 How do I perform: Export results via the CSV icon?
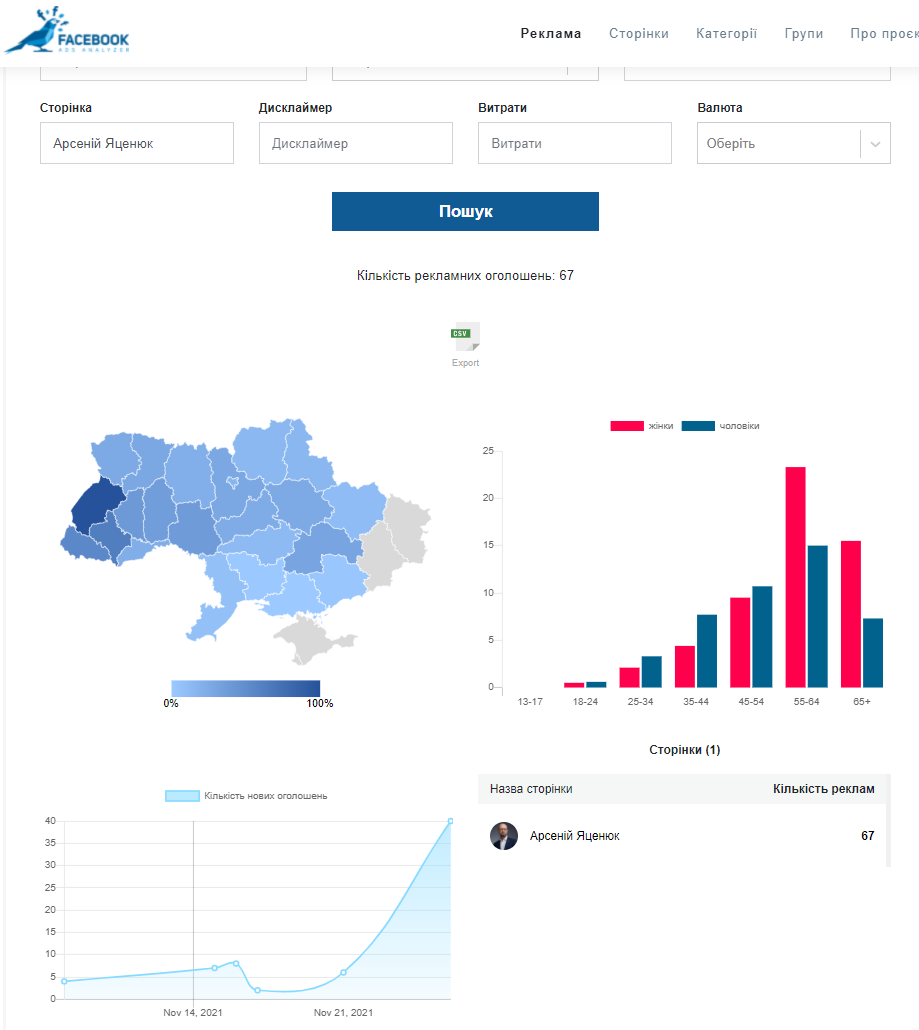465,338
